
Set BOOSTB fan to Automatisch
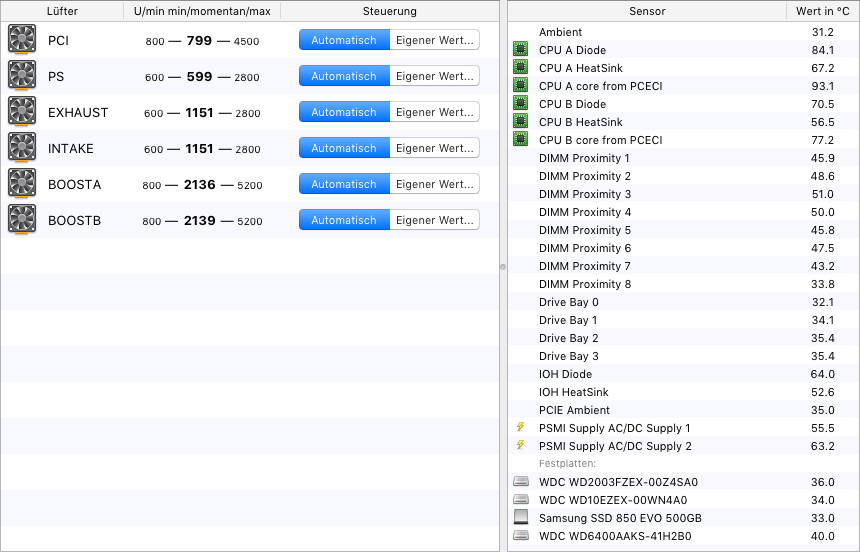point(344,220)
